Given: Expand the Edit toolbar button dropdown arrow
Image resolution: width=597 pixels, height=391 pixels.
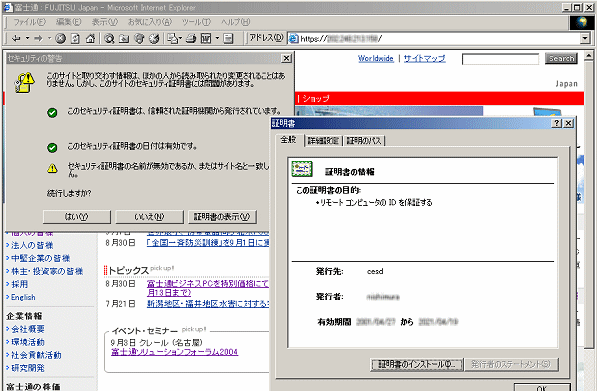Looking at the screenshot, I should (217, 38).
